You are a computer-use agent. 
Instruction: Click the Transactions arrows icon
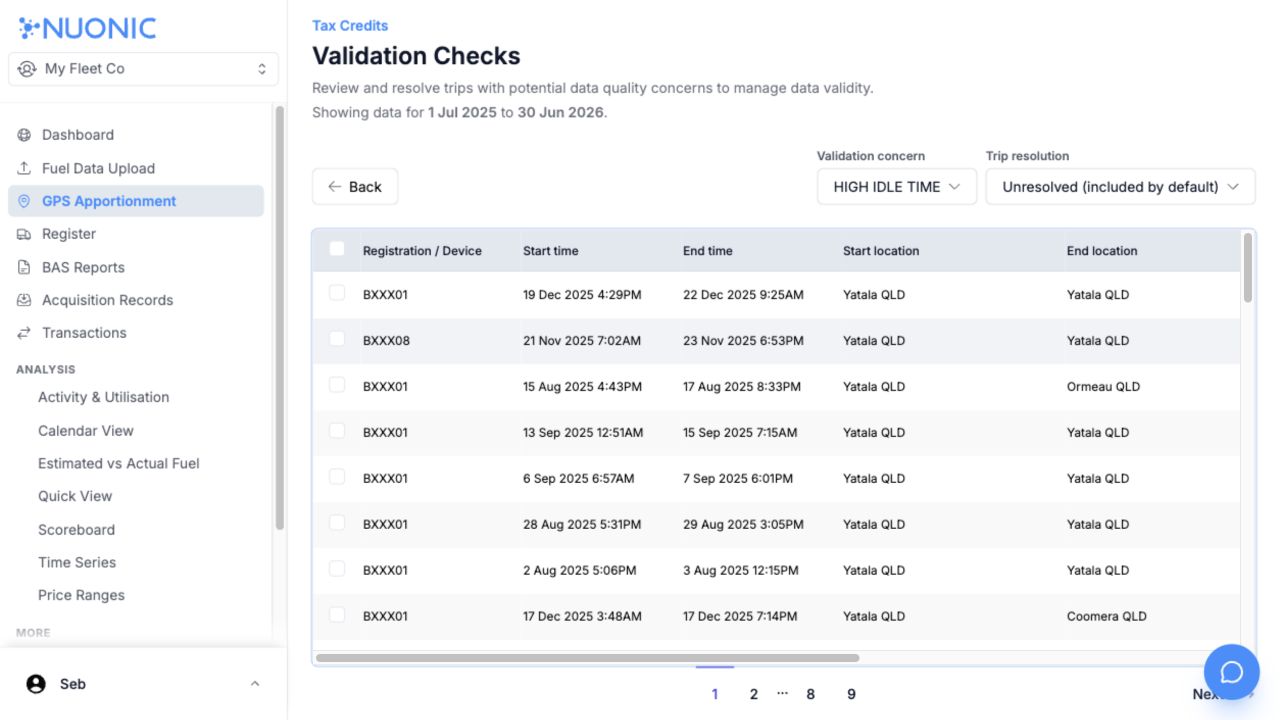point(24,333)
